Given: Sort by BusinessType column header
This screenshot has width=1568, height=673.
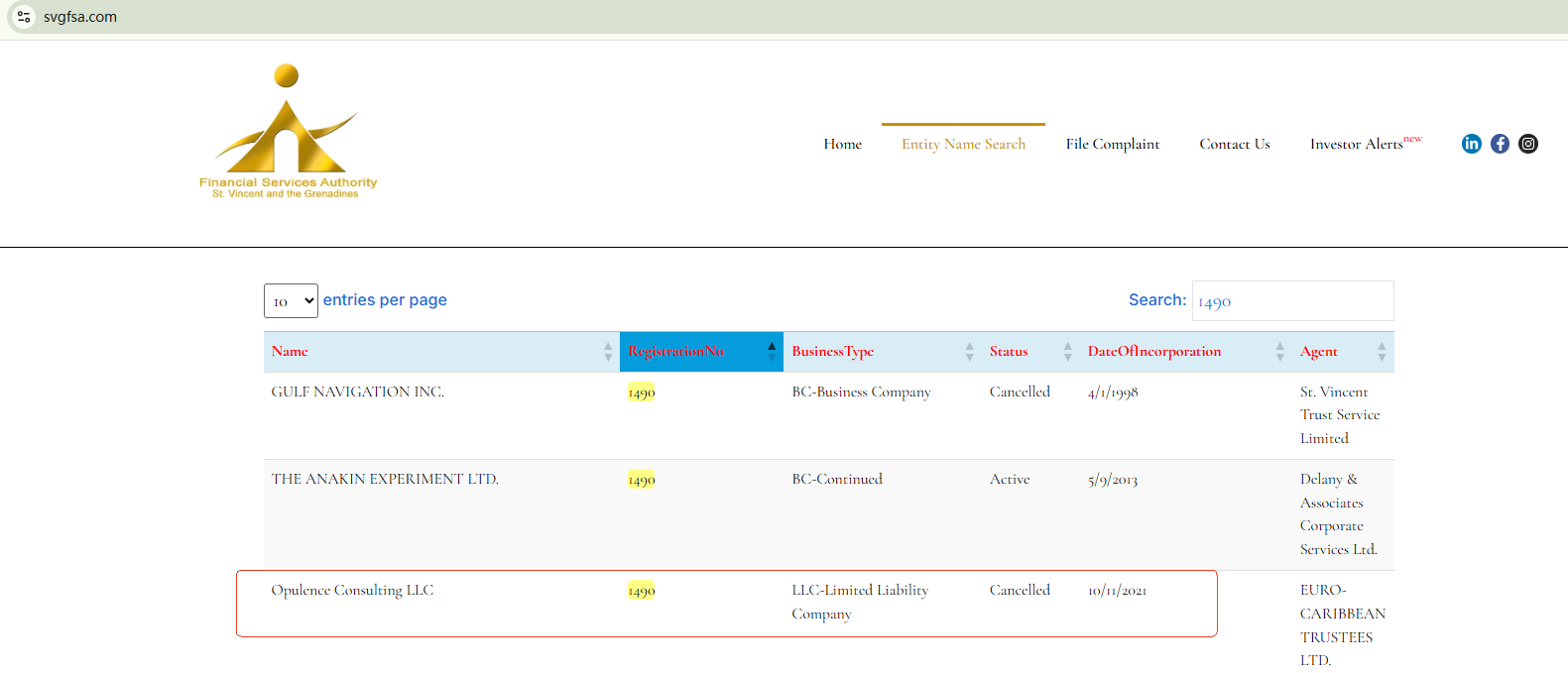Looking at the screenshot, I should (832, 352).
